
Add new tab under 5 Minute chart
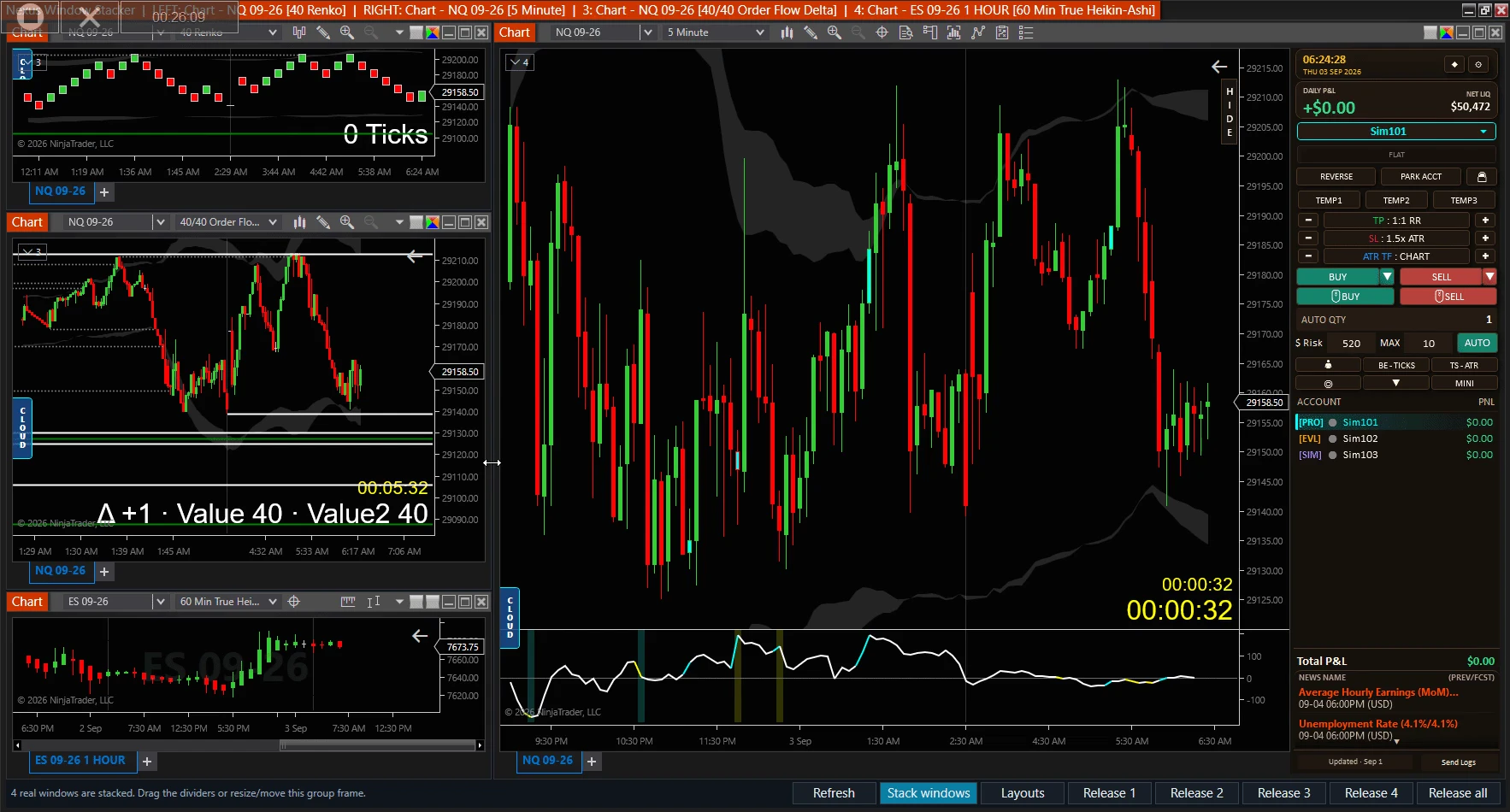coord(592,761)
